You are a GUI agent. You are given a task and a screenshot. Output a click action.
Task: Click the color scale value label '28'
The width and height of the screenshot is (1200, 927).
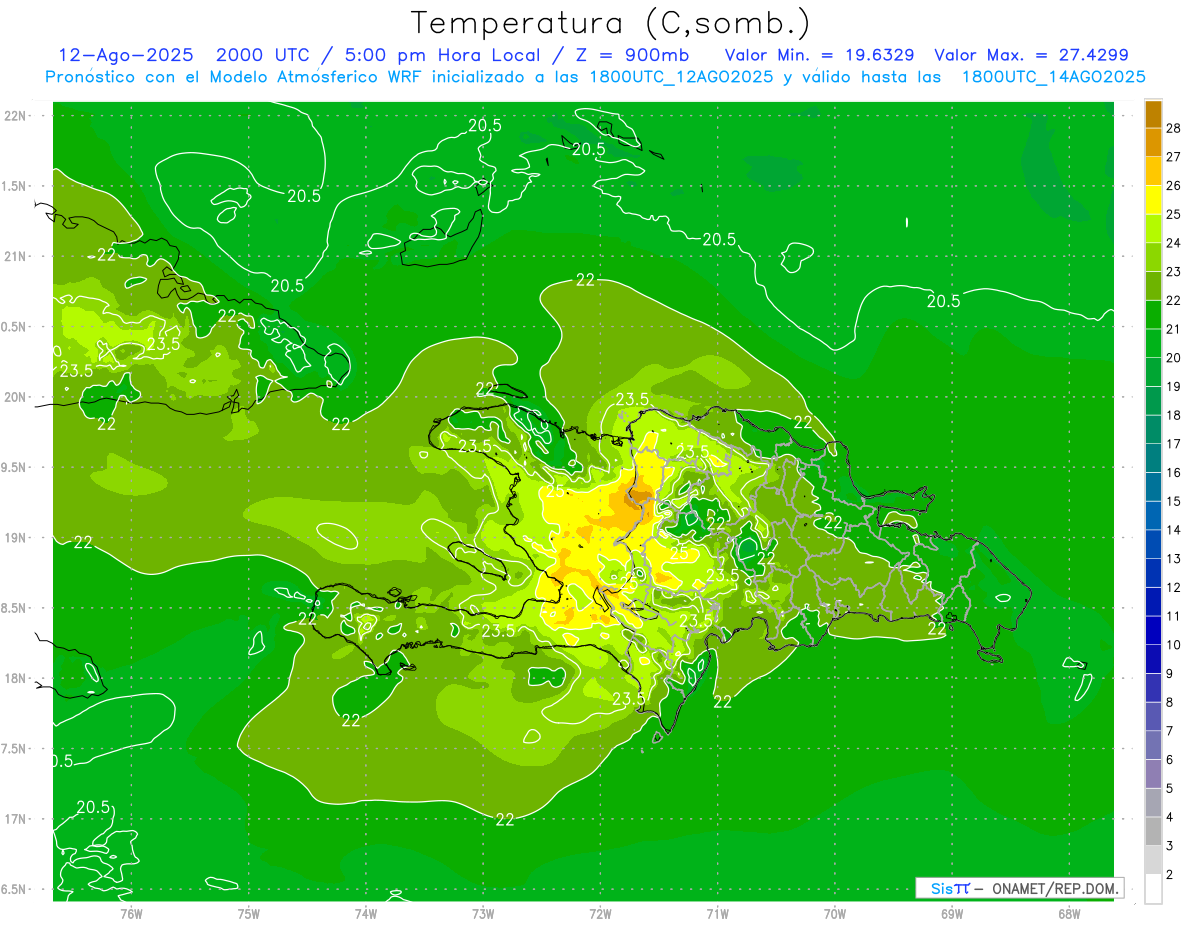(x=1173, y=127)
